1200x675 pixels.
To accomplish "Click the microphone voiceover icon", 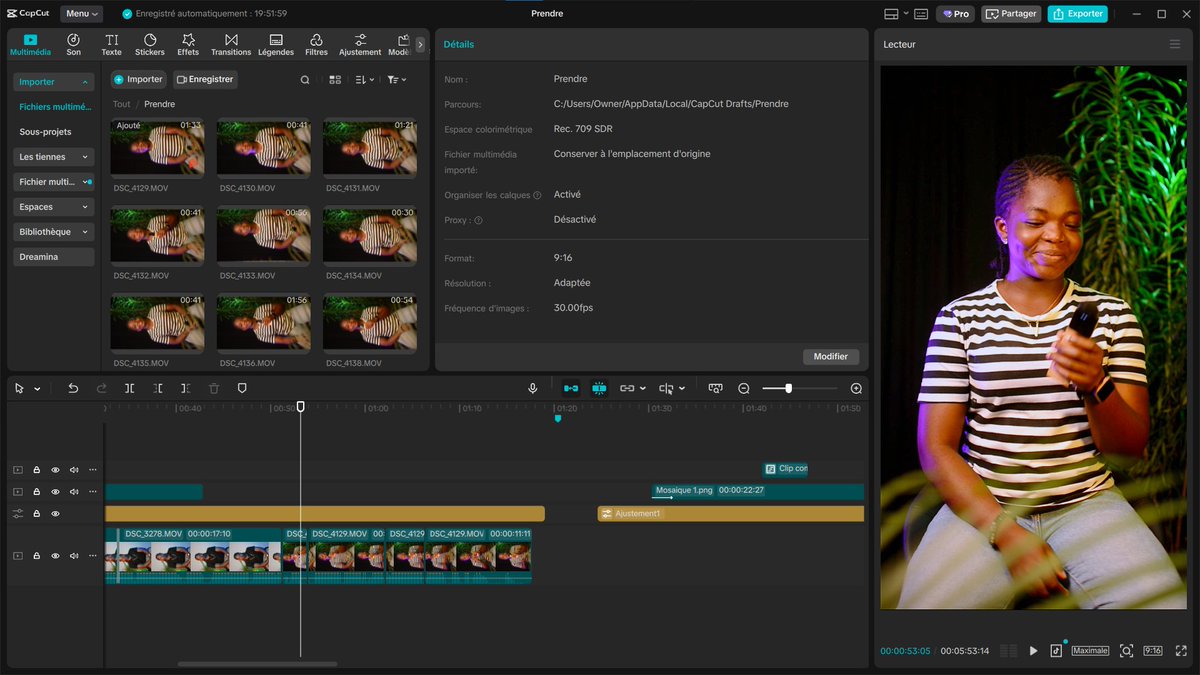I will (x=533, y=388).
